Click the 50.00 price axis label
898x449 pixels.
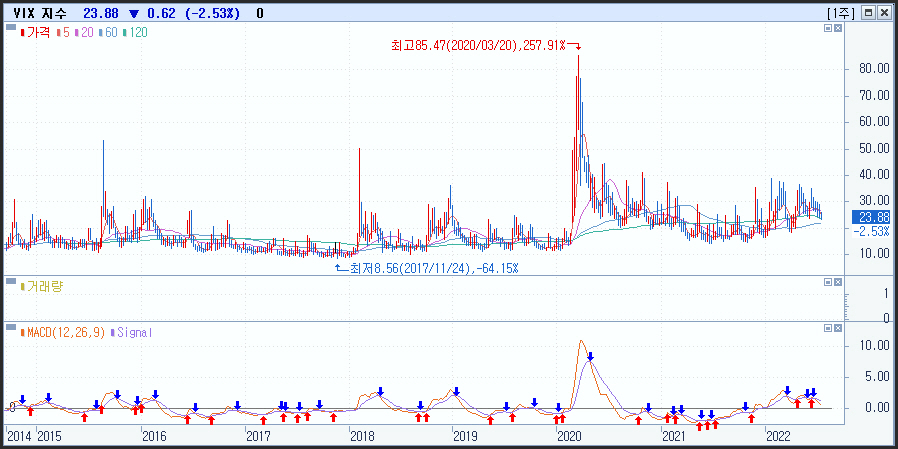point(874,148)
